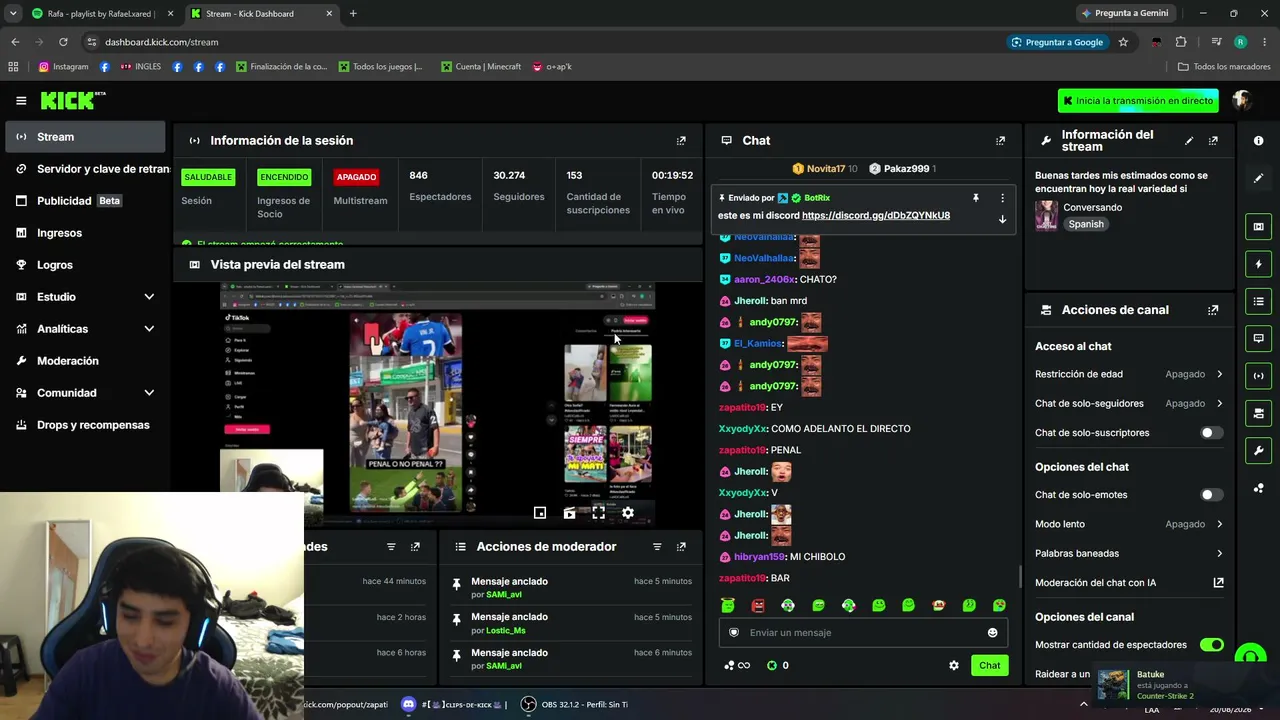Toggle the list panel icon in right sidebar
This screenshot has width=1280, height=720.
tap(1258, 301)
